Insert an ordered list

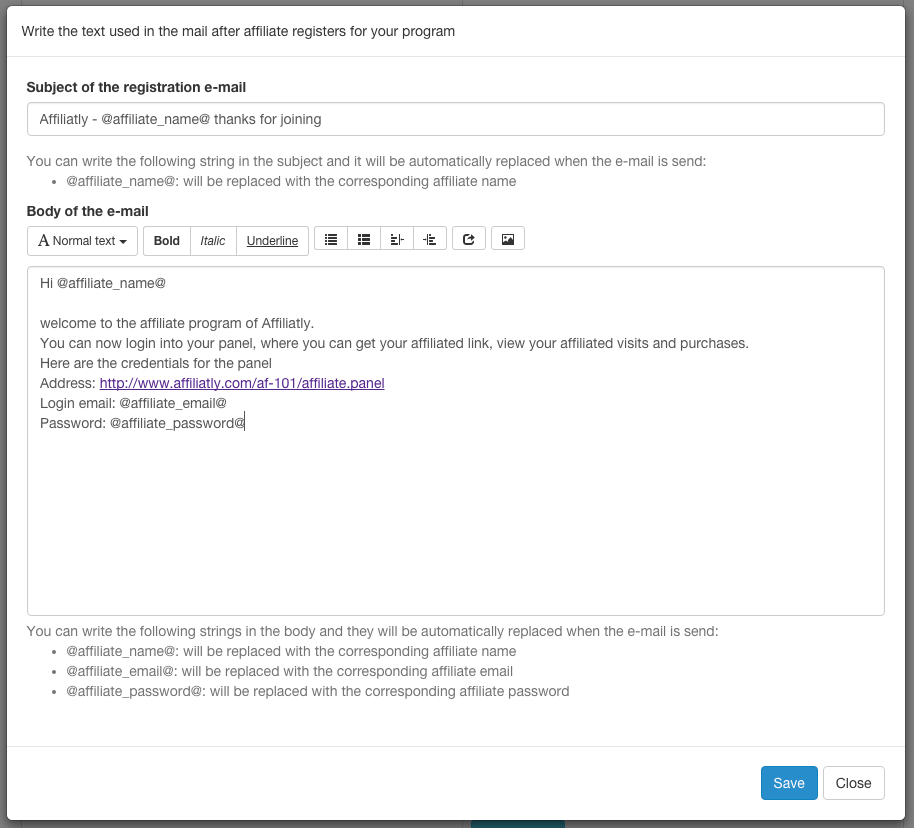pyautogui.click(x=364, y=238)
